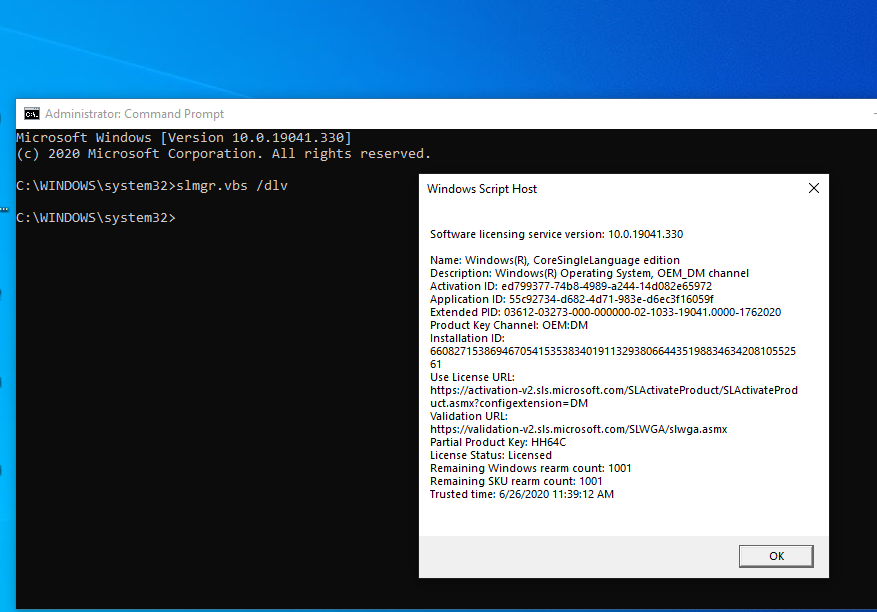Click the Application ID line
Image resolution: width=877 pixels, height=612 pixels.
coord(572,299)
